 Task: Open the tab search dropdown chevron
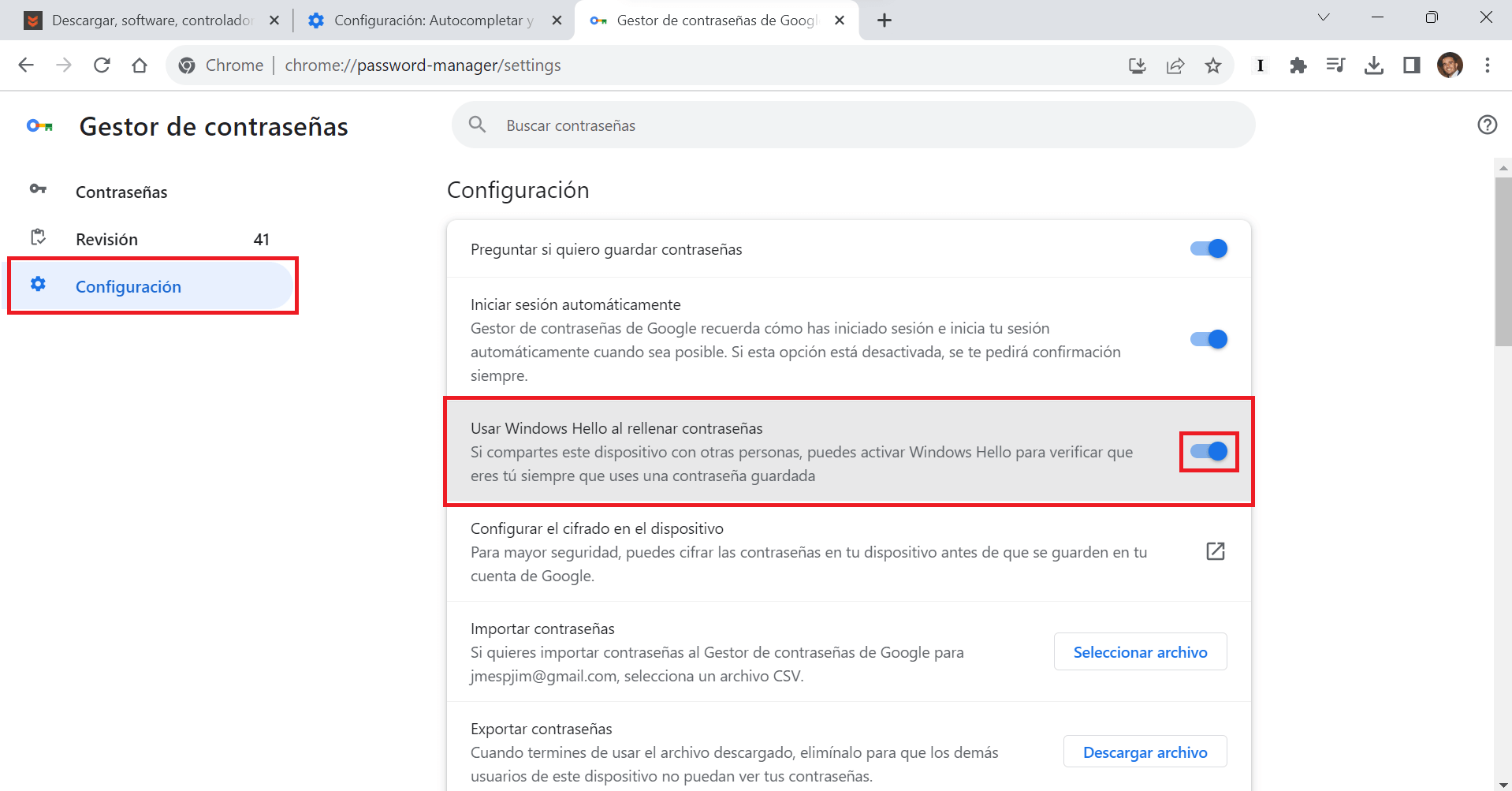coord(1324,17)
